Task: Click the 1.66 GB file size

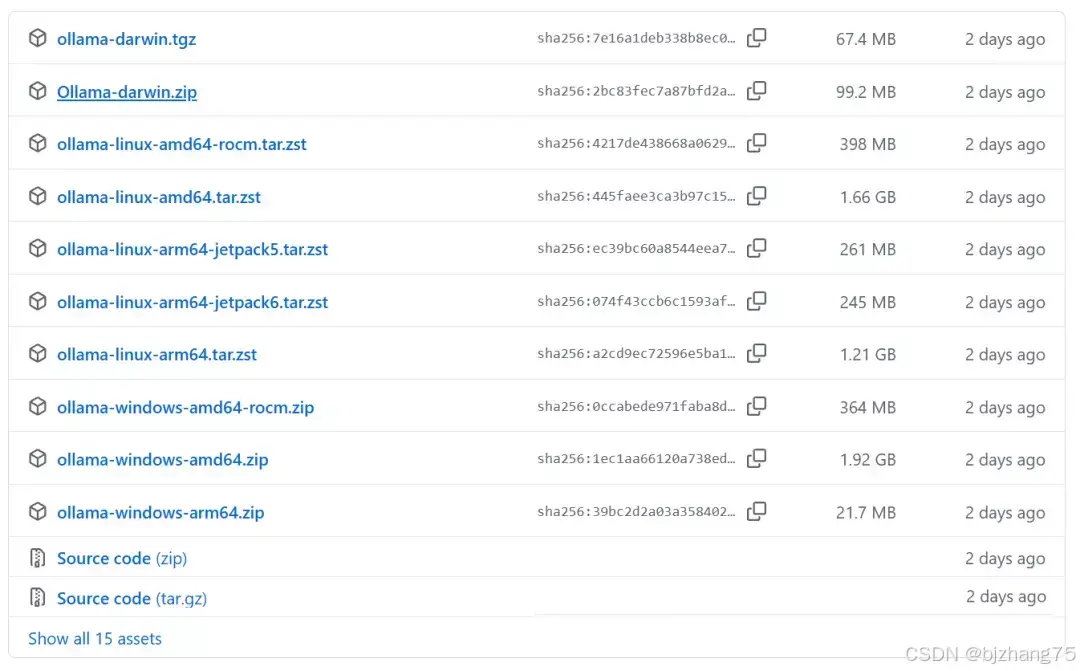Action: (x=868, y=197)
